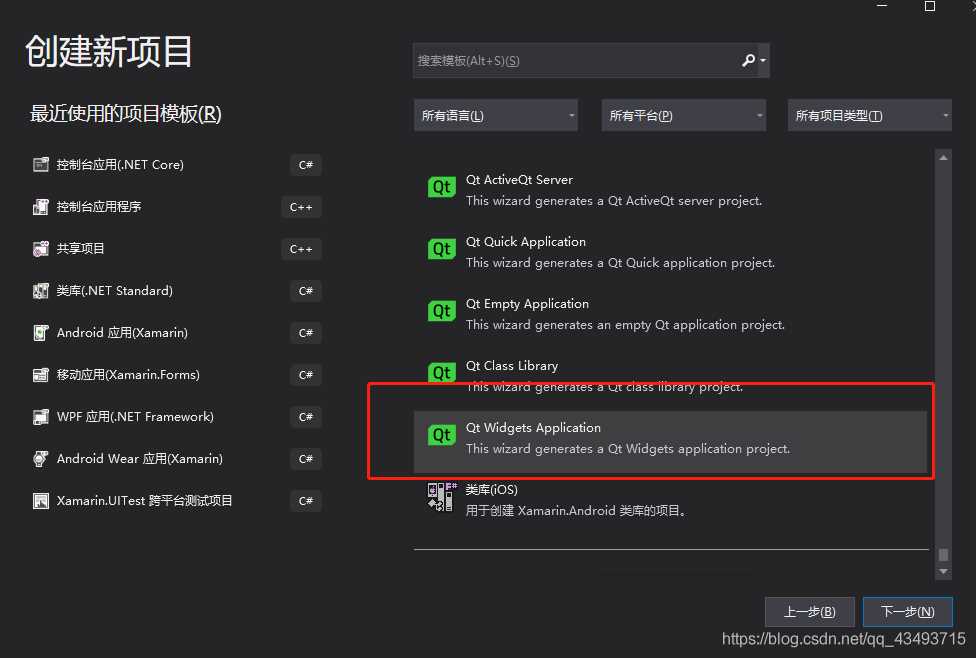Viewport: 976px width, 658px height.
Task: Click the Qt icon beside Qt Class Library
Action: [441, 372]
